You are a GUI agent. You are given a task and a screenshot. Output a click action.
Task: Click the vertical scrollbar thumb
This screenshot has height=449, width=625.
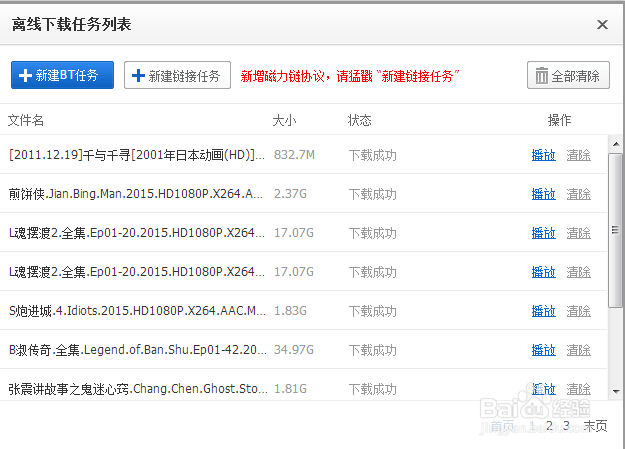(x=615, y=230)
